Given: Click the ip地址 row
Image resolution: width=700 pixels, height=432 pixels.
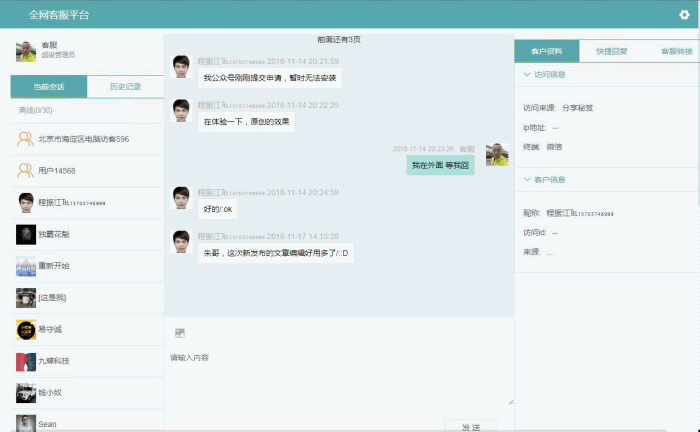Looking at the screenshot, I should [541, 128].
